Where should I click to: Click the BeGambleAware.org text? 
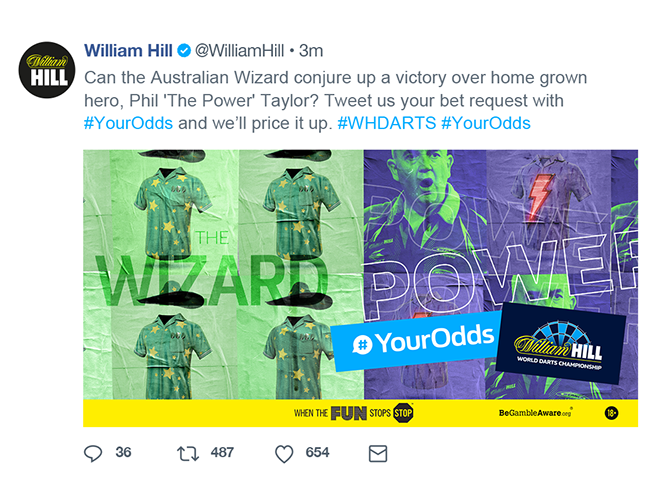pyautogui.click(x=535, y=413)
